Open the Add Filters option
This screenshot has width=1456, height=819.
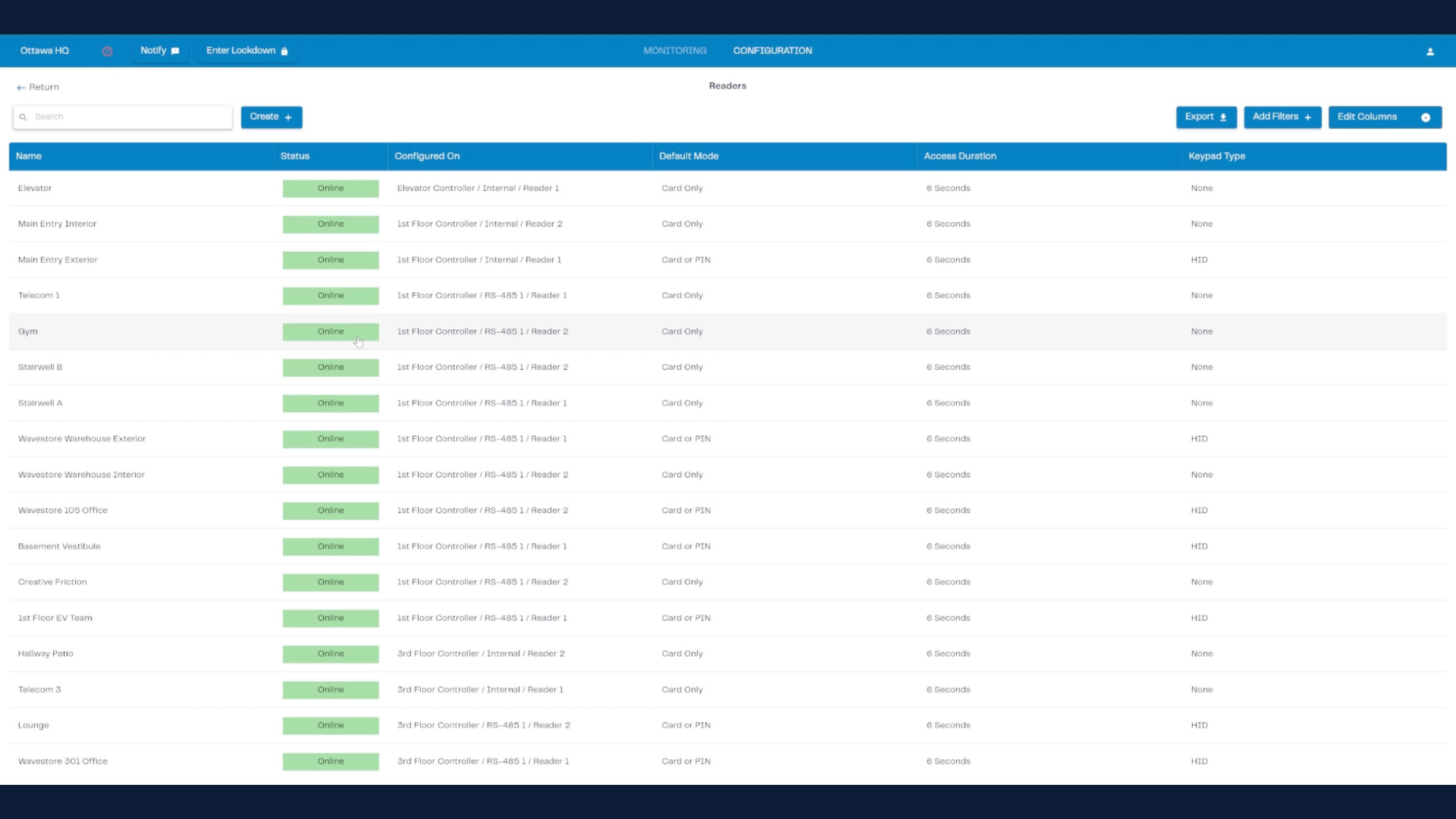coord(1282,117)
